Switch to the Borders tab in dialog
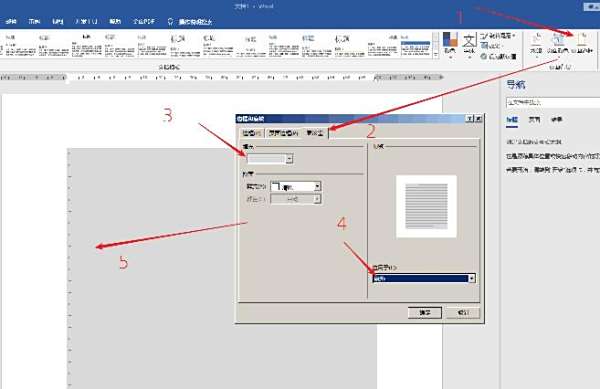The image size is (600, 389). click(x=251, y=133)
